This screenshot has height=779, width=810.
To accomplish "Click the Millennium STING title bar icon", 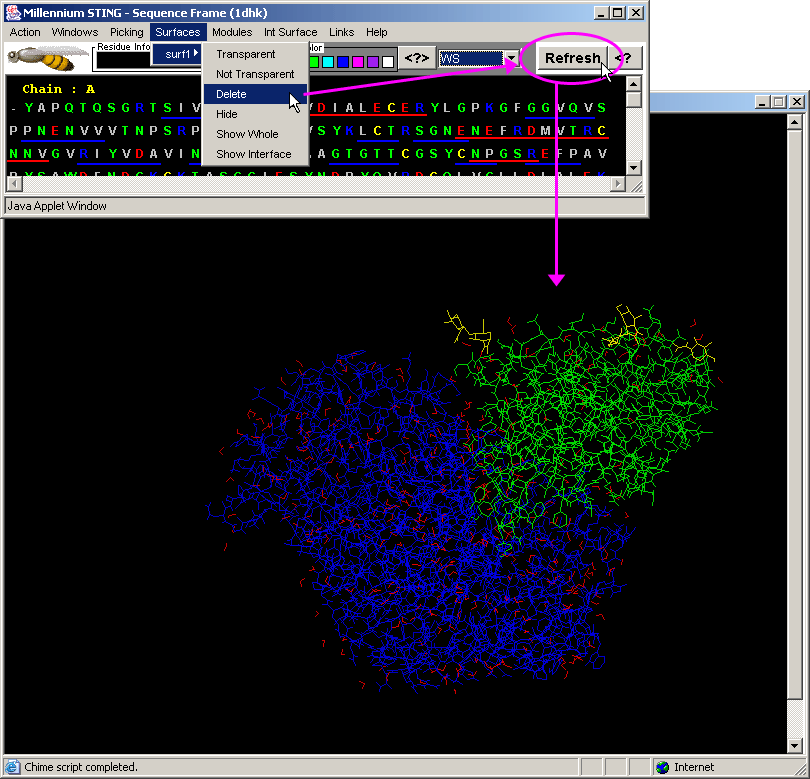I will click(x=13, y=13).
